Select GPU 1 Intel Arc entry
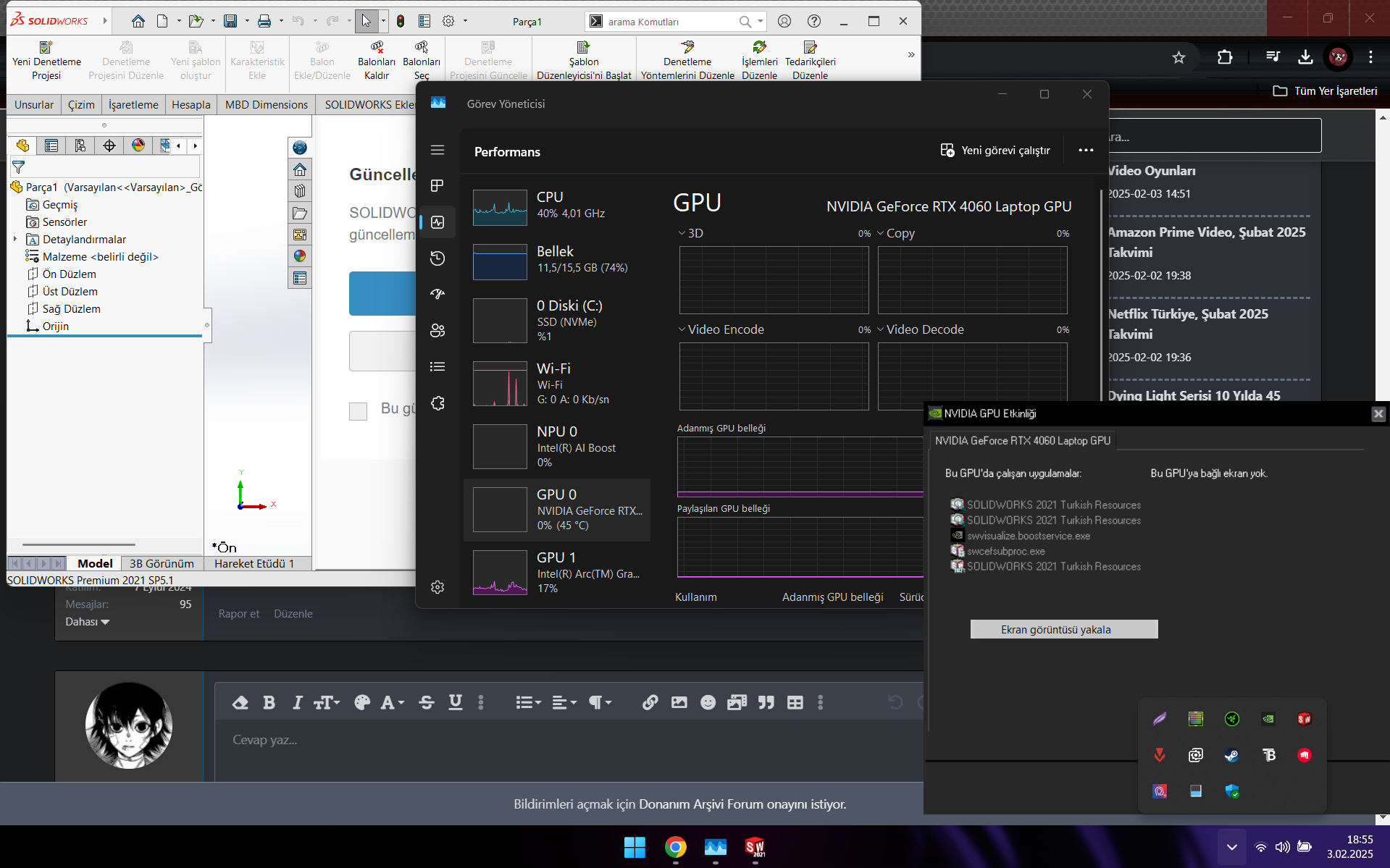This screenshot has width=1390, height=868. point(556,572)
